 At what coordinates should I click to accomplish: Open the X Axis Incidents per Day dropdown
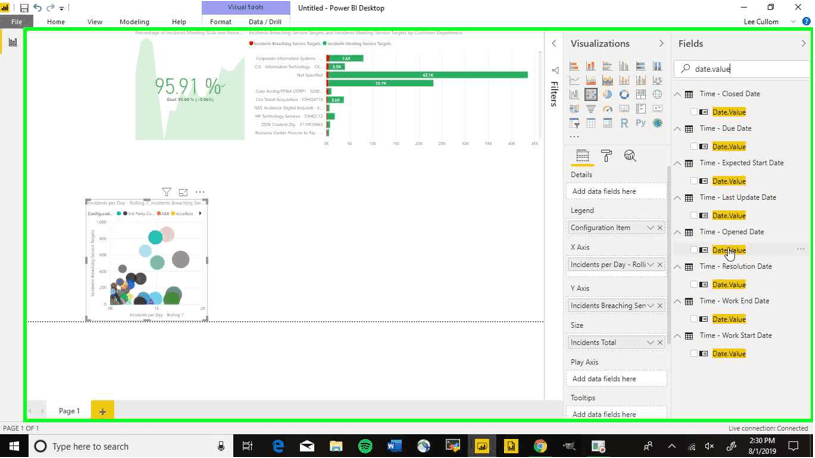[650, 265]
